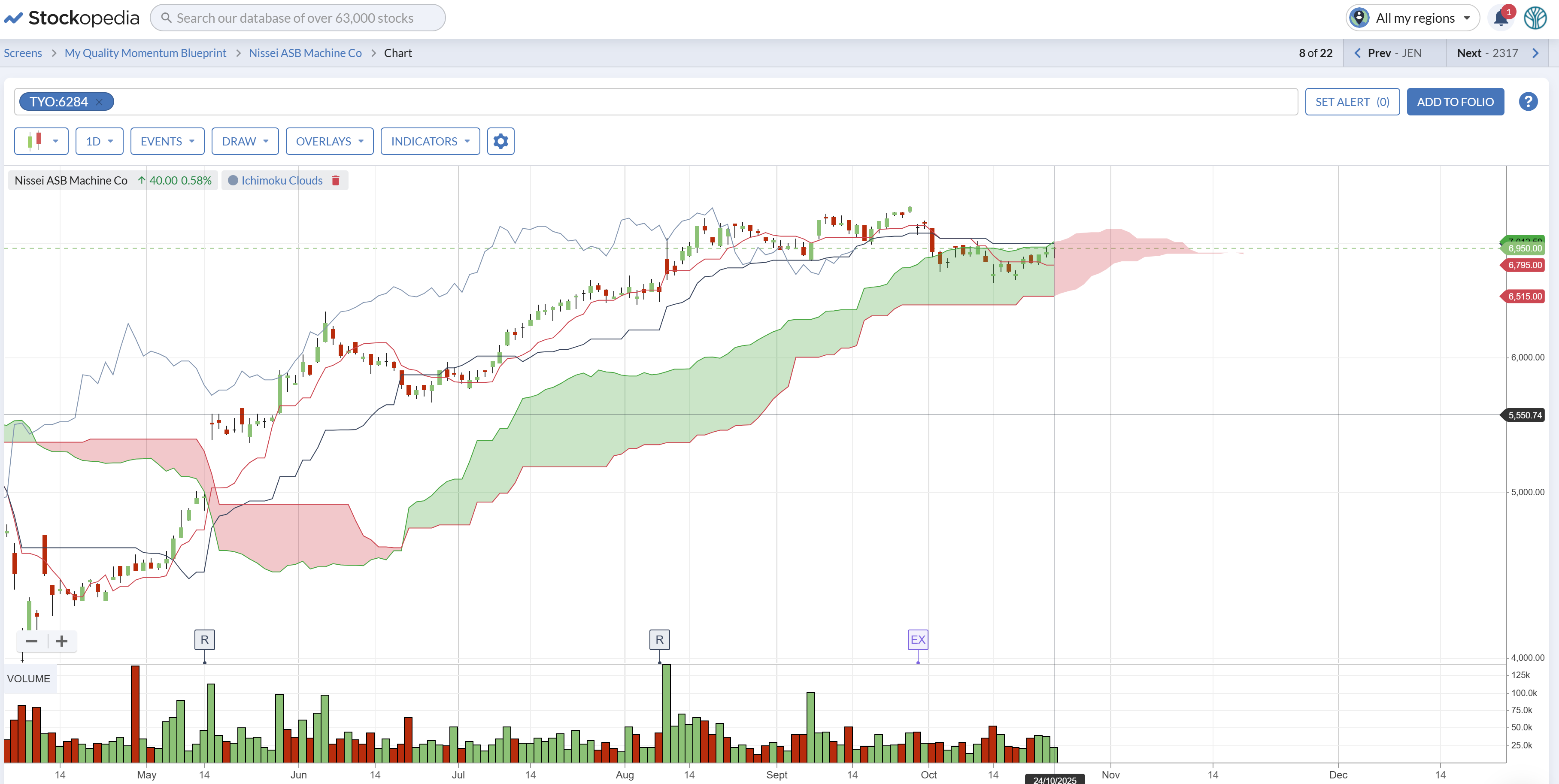Expand the 1D interval dropdown

(99, 141)
